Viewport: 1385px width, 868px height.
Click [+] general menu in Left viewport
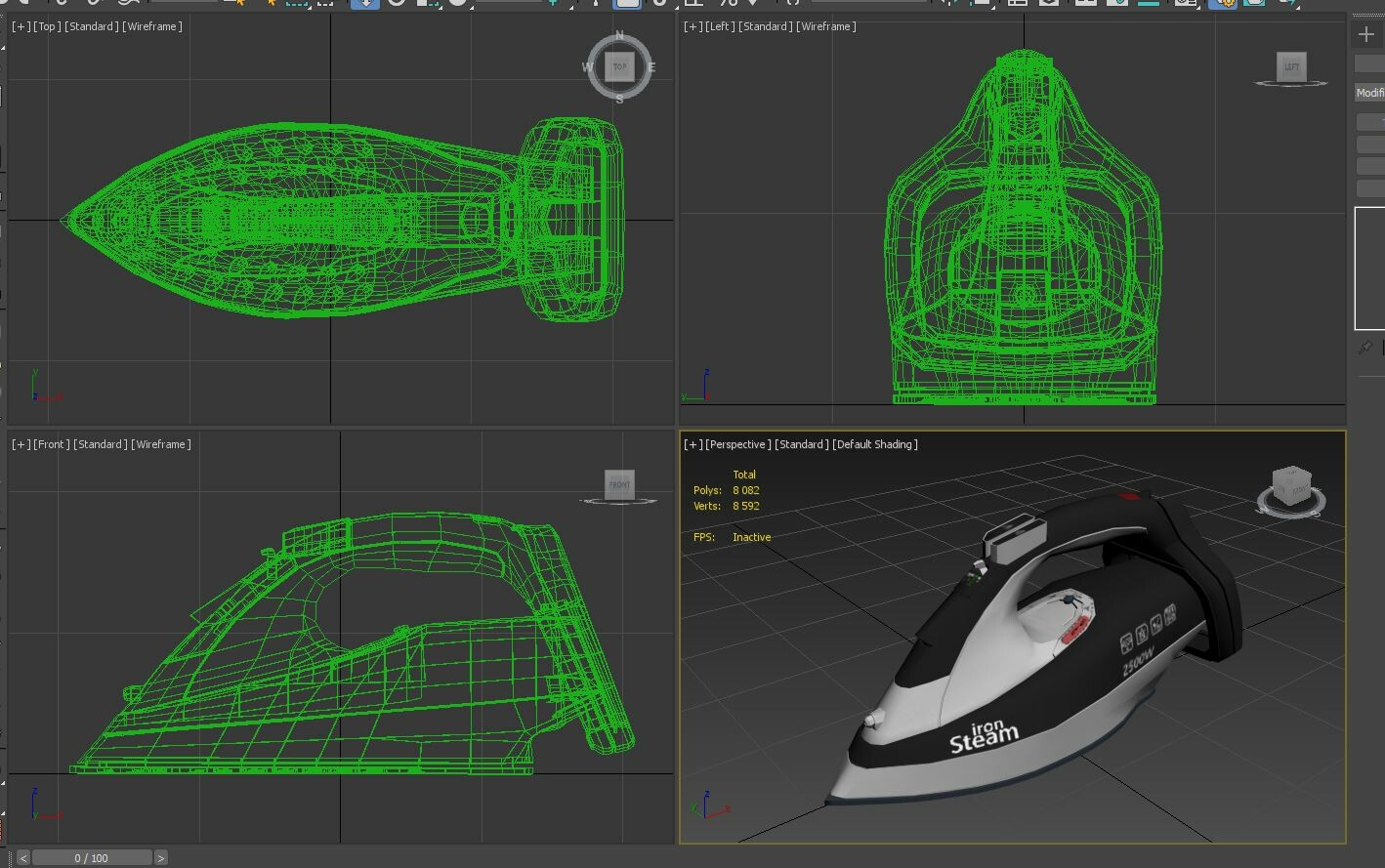pos(692,26)
